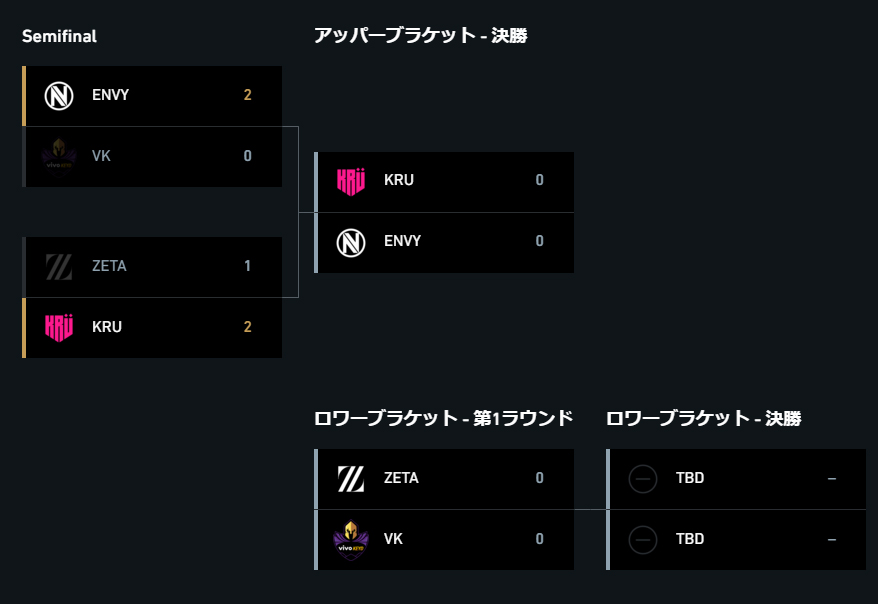Click ENVY's score of 2 in Semifinal
878x604 pixels.
(247, 95)
